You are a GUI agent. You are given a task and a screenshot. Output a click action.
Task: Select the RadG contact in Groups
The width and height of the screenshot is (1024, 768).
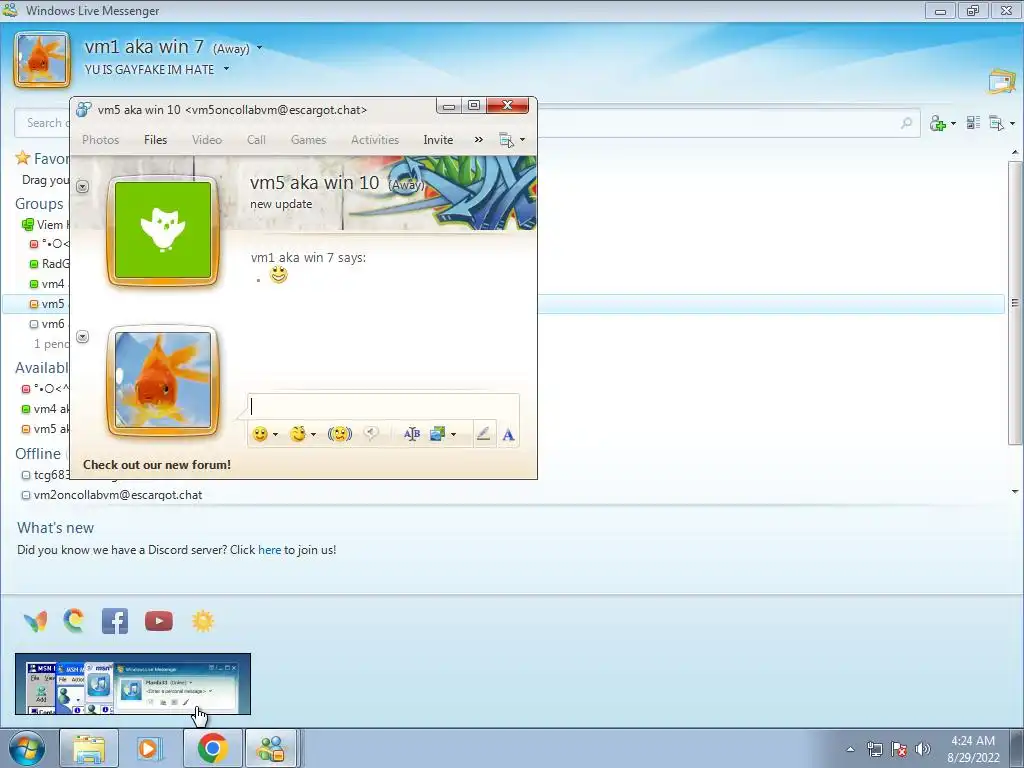click(50, 264)
